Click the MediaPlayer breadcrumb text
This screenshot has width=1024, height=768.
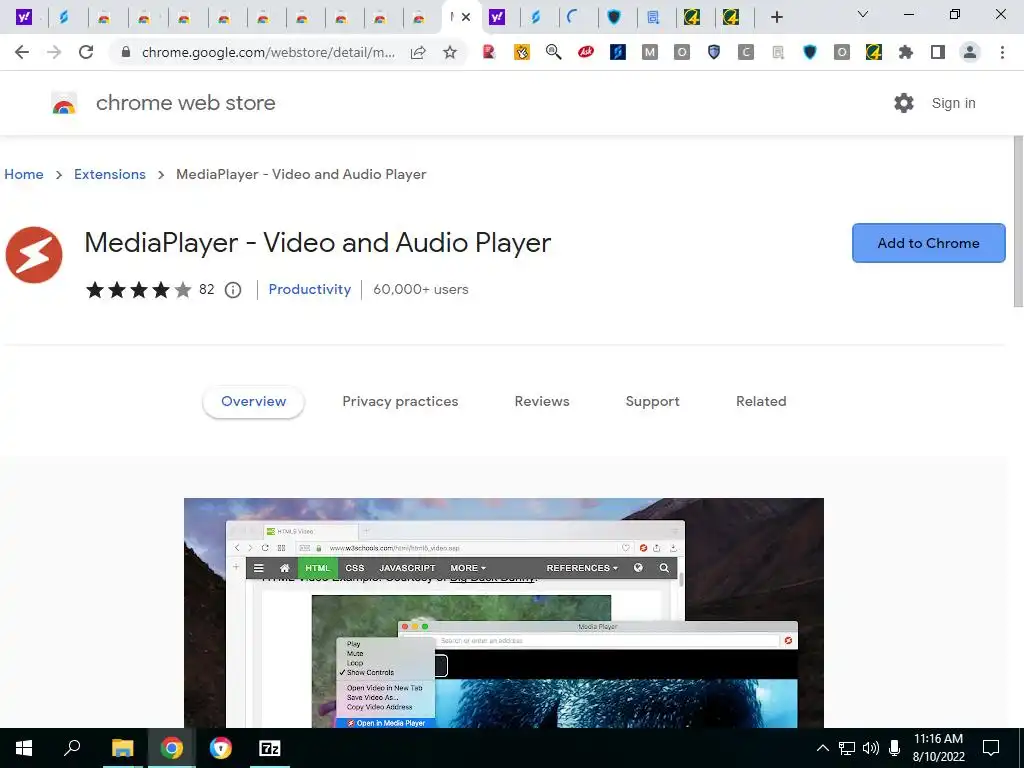[x=301, y=174]
